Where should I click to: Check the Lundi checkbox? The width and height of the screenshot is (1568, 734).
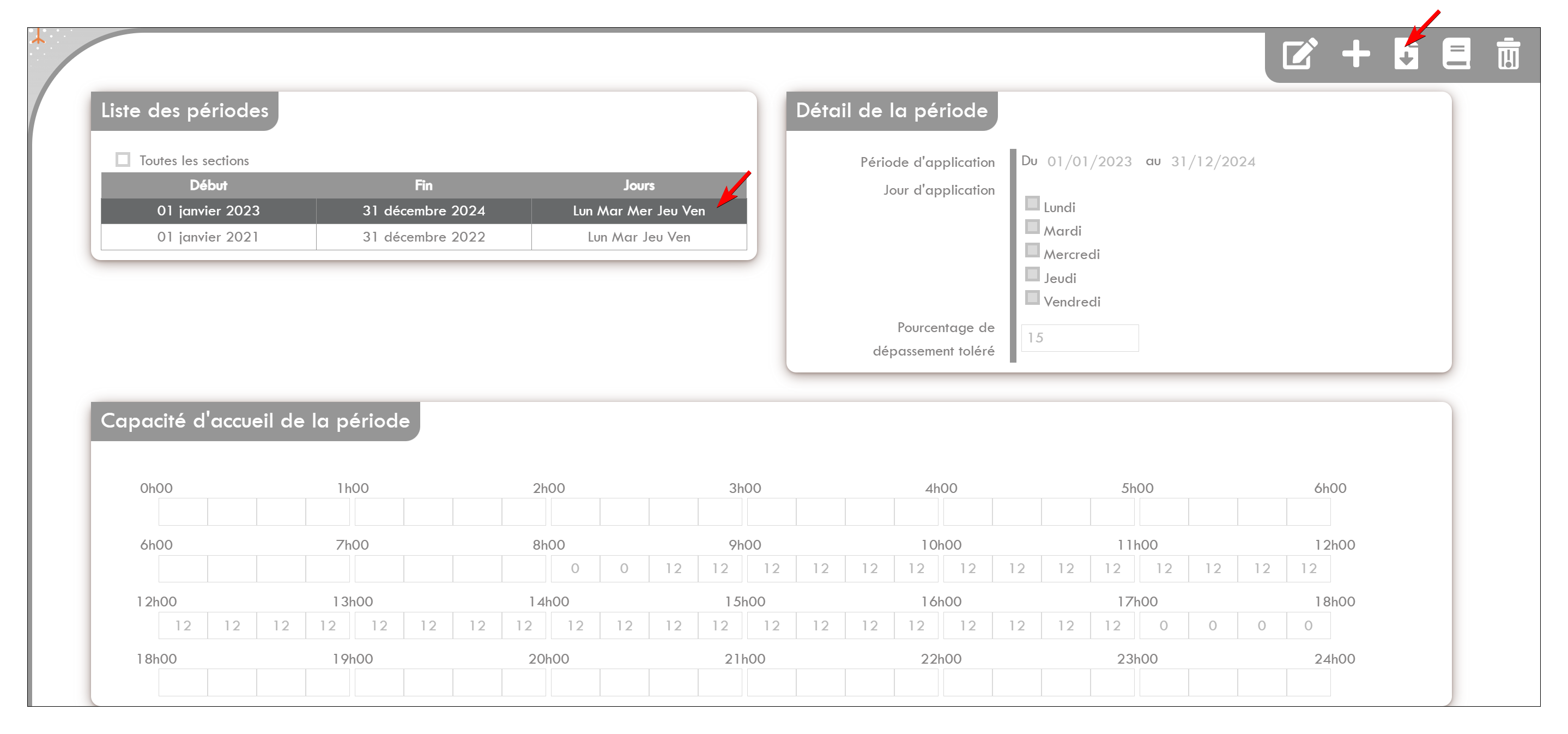pos(1032,203)
